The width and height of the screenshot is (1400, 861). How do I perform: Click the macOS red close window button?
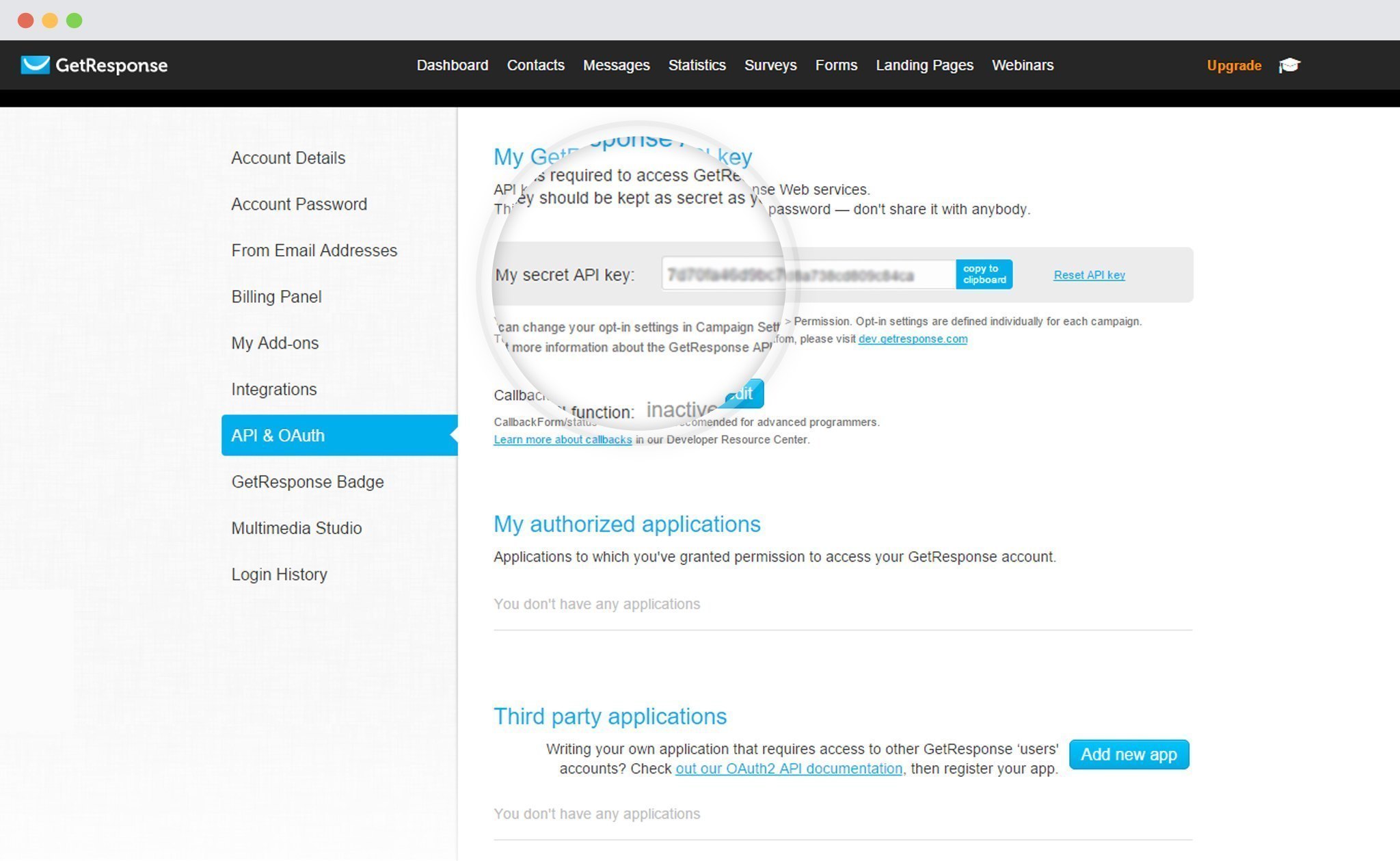click(x=26, y=21)
